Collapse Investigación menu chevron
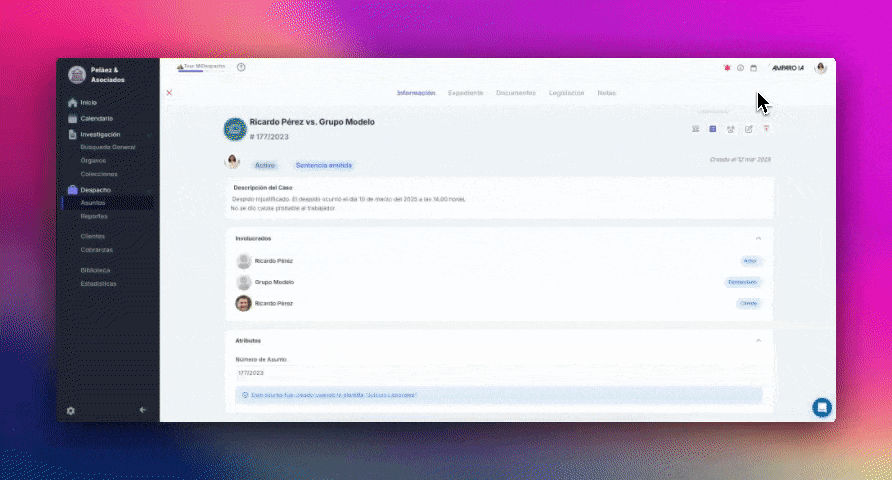 tap(149, 135)
